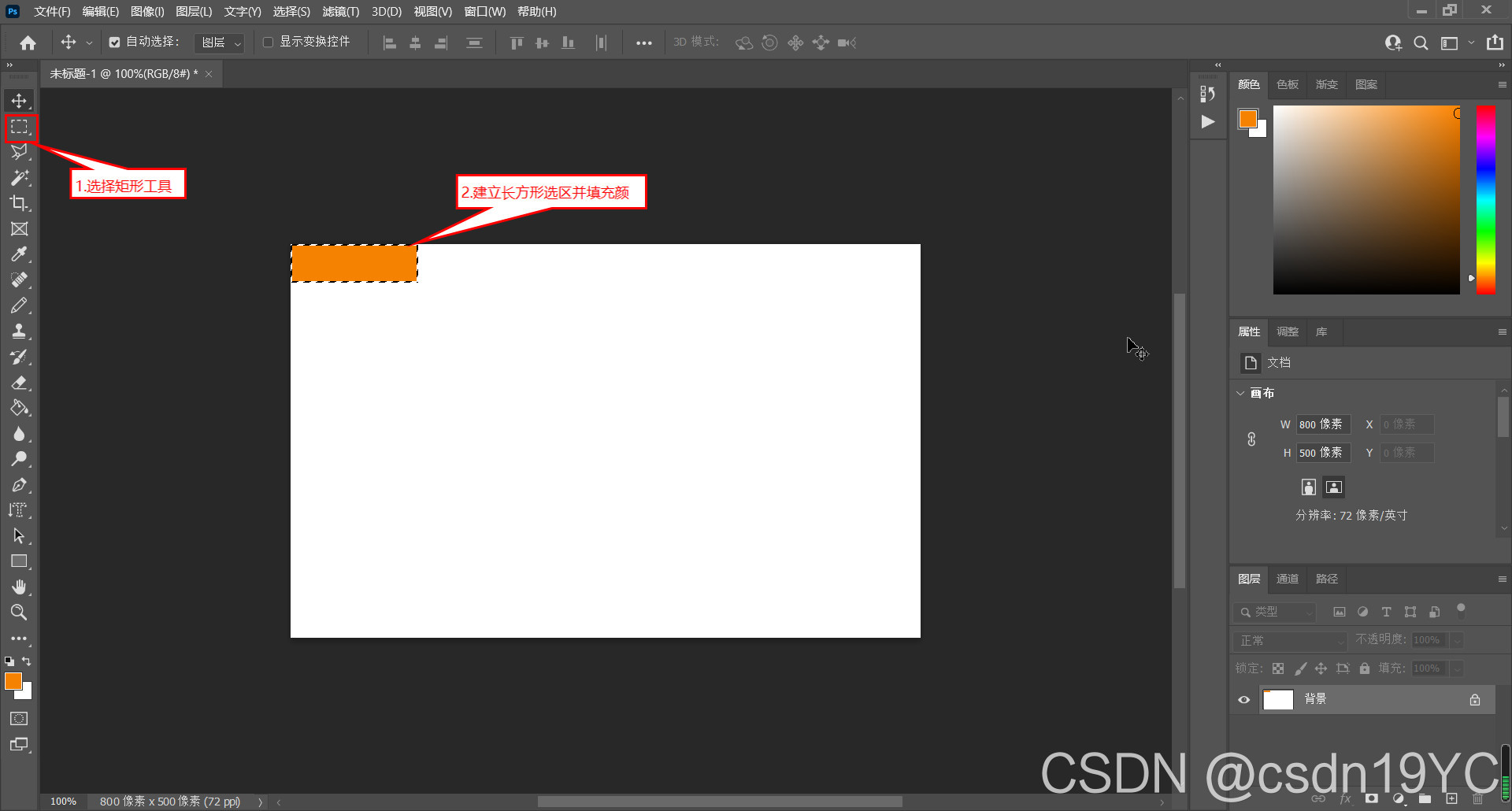Select the Zoom tool
The width and height of the screenshot is (1512, 811).
coord(19,613)
